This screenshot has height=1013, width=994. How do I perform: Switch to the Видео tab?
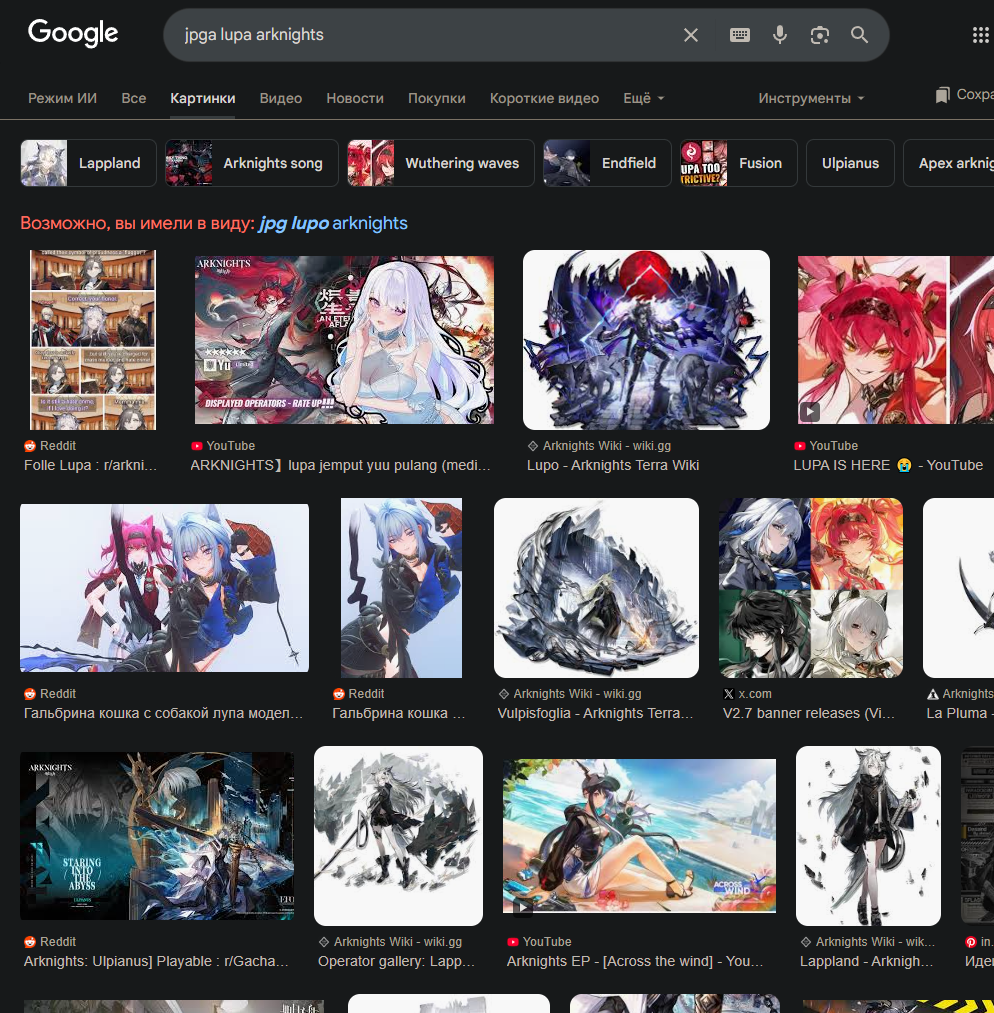(x=280, y=98)
